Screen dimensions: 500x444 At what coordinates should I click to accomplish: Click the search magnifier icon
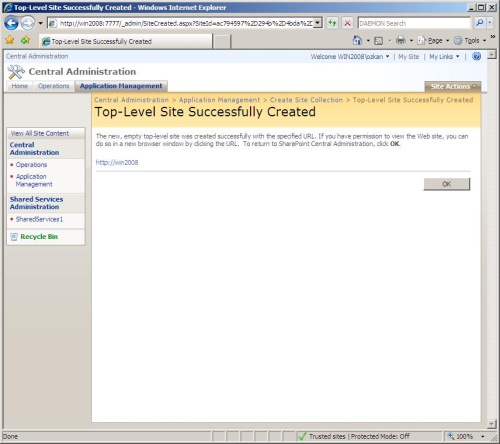[480, 23]
